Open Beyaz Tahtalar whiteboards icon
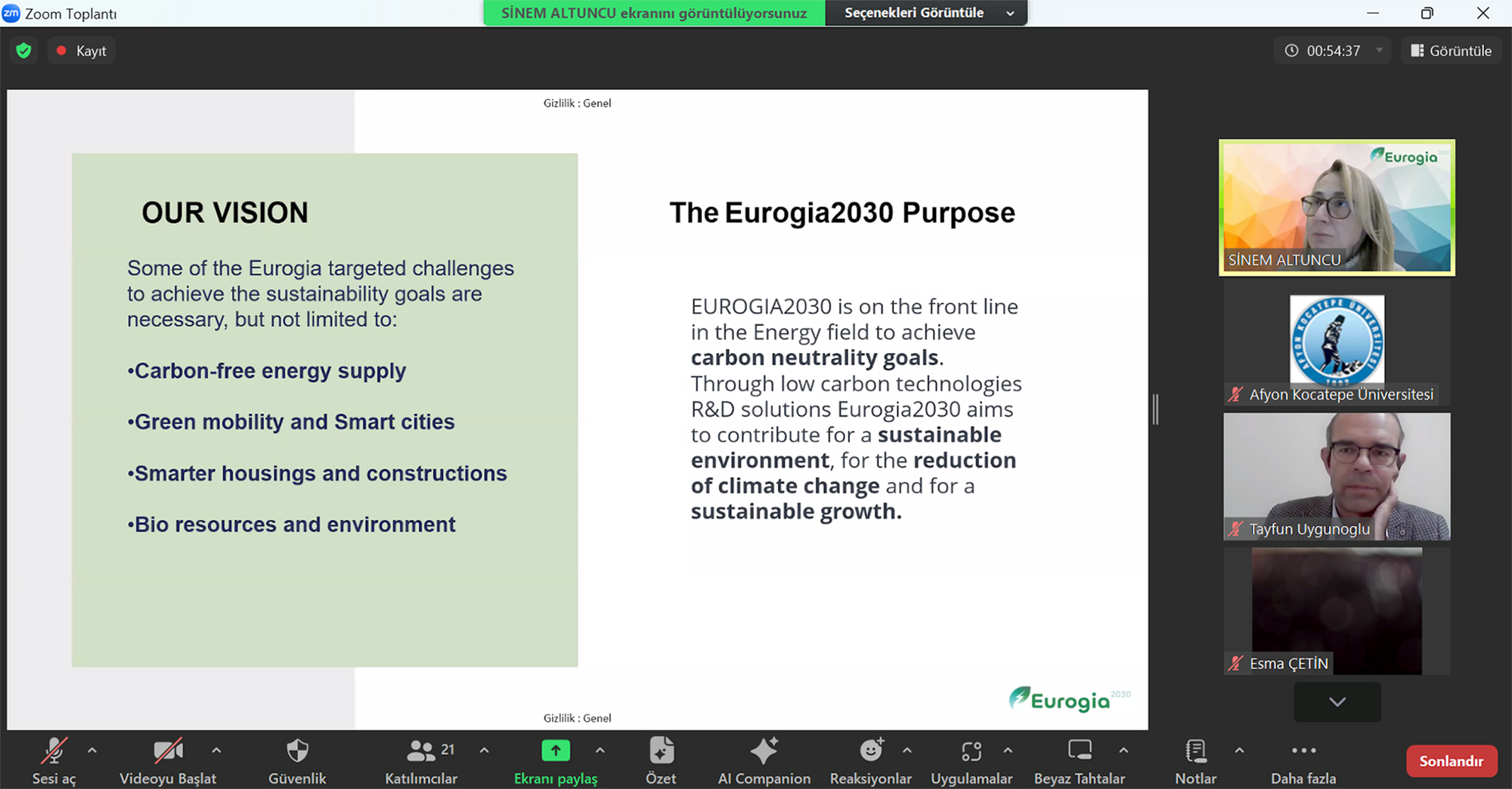1512x789 pixels. click(x=1080, y=750)
